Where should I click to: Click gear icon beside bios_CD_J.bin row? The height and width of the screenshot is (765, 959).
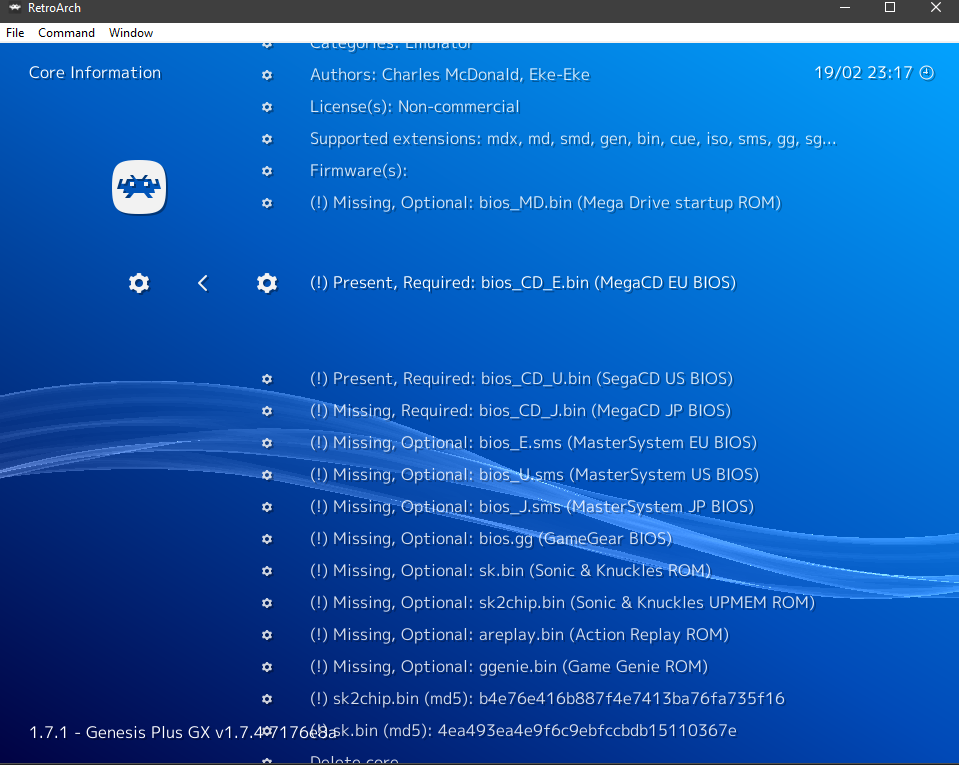(267, 411)
